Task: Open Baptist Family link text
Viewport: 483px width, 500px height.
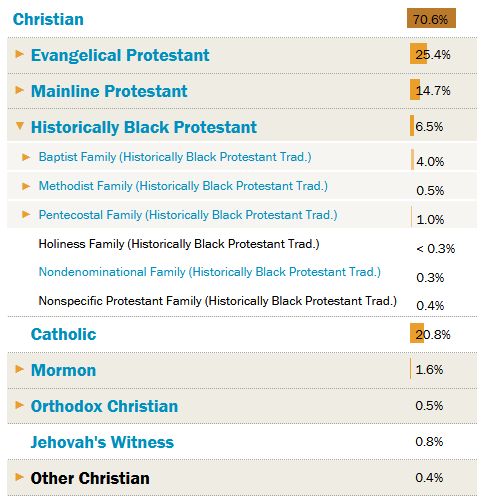Action: [175, 157]
